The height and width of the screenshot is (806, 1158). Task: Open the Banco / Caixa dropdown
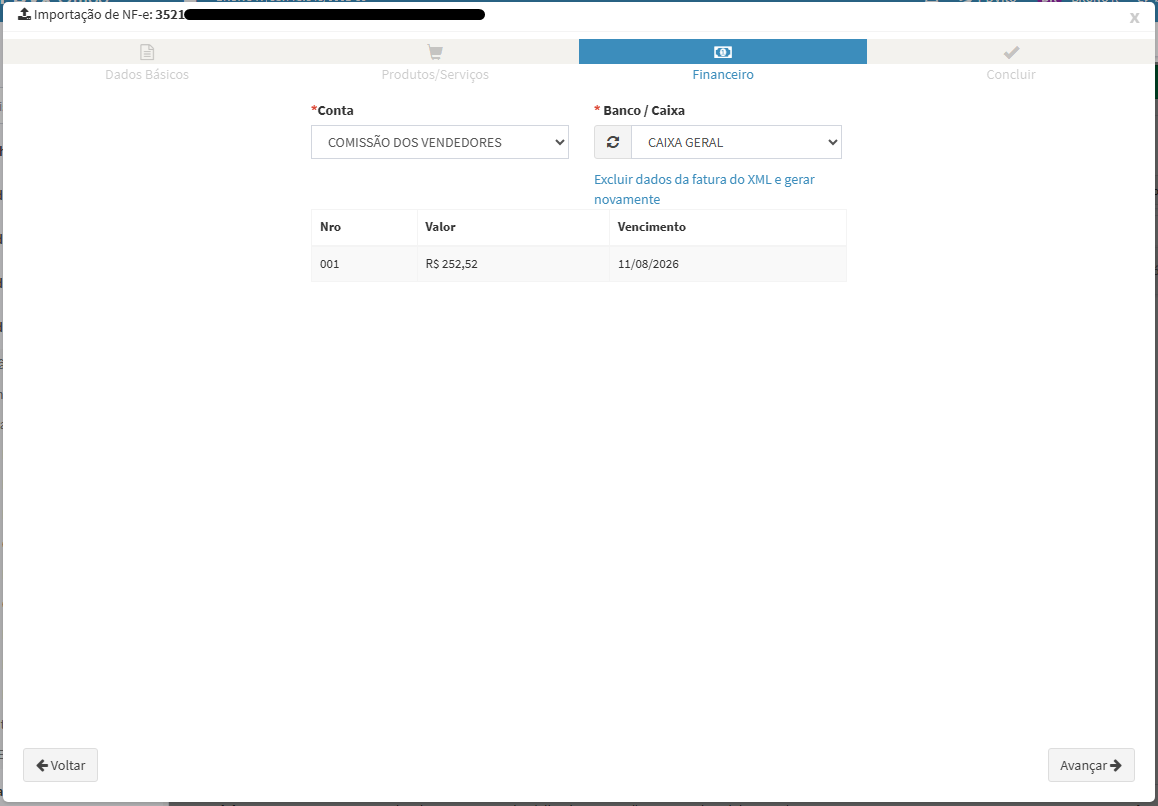736,143
